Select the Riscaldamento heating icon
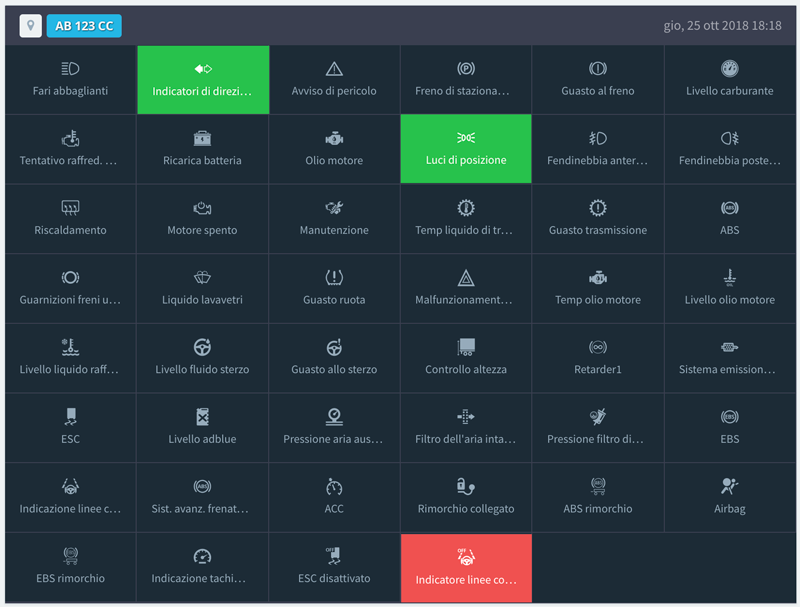 (x=70, y=208)
